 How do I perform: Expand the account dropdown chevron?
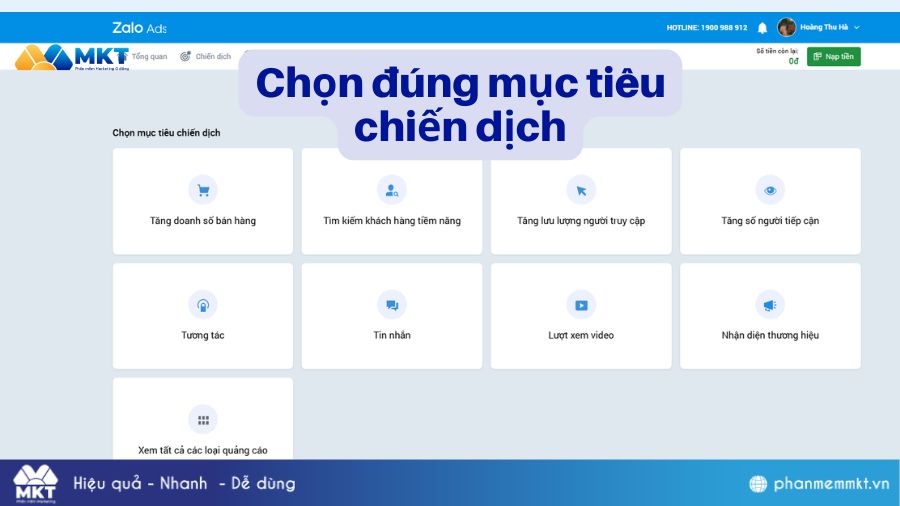pos(857,27)
